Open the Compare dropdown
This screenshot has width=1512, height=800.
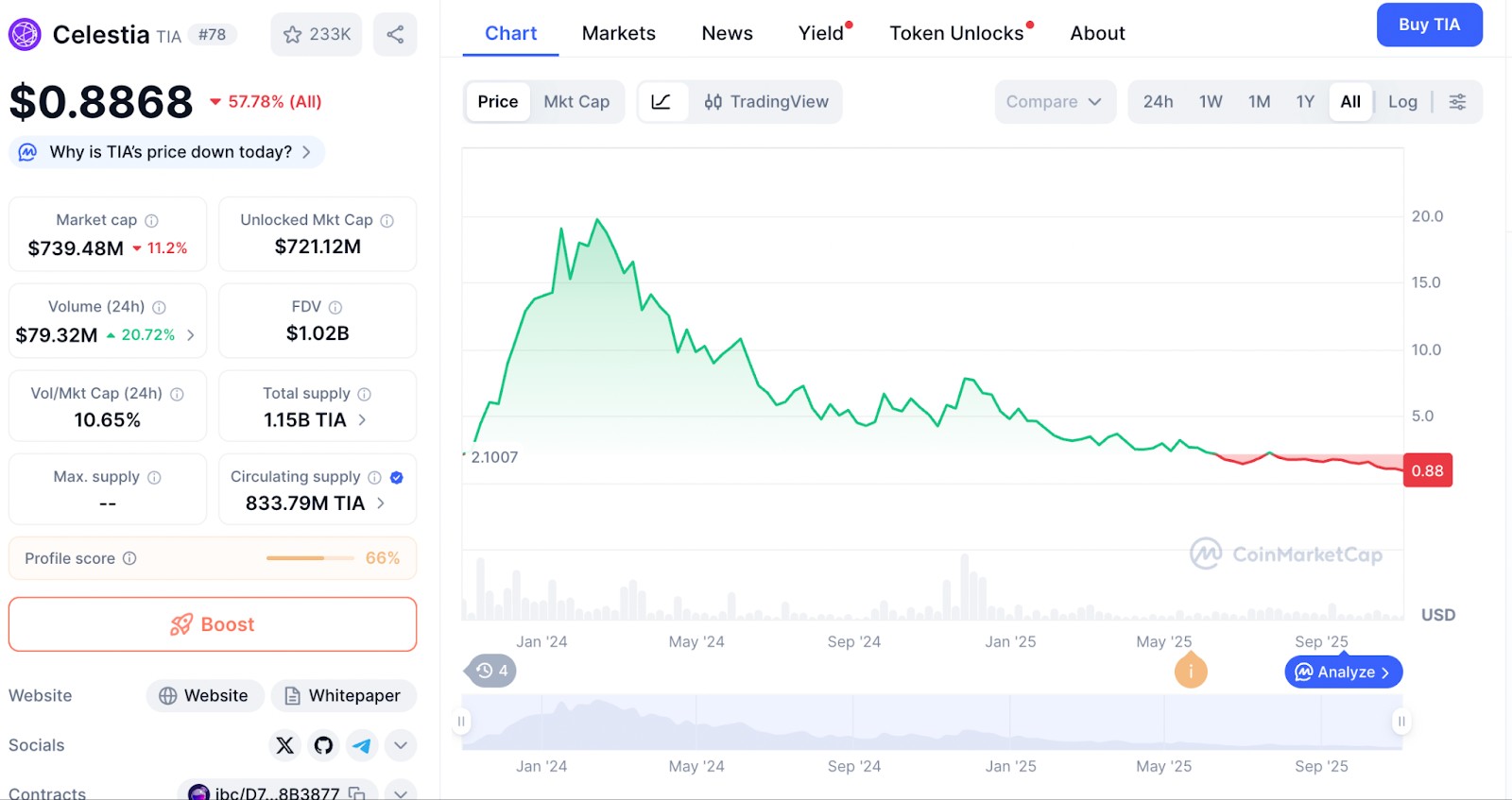tap(1055, 102)
